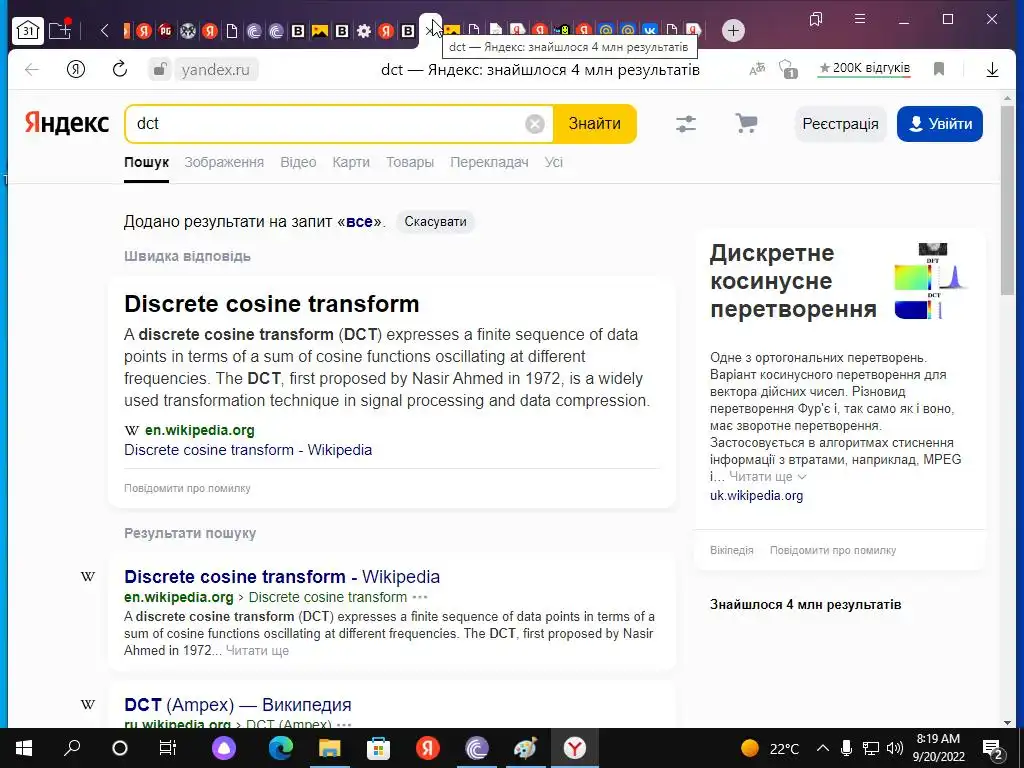
Task: Expand hidden system tray icons chevron
Action: tap(823, 748)
